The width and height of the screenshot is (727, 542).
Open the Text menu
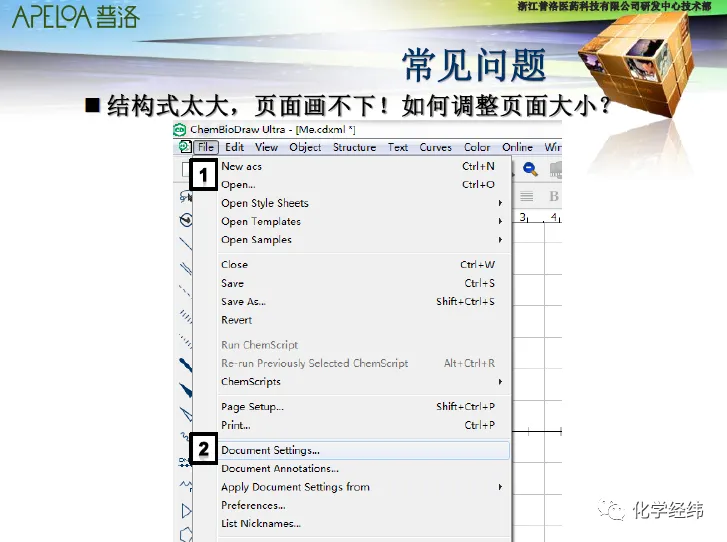(398, 147)
